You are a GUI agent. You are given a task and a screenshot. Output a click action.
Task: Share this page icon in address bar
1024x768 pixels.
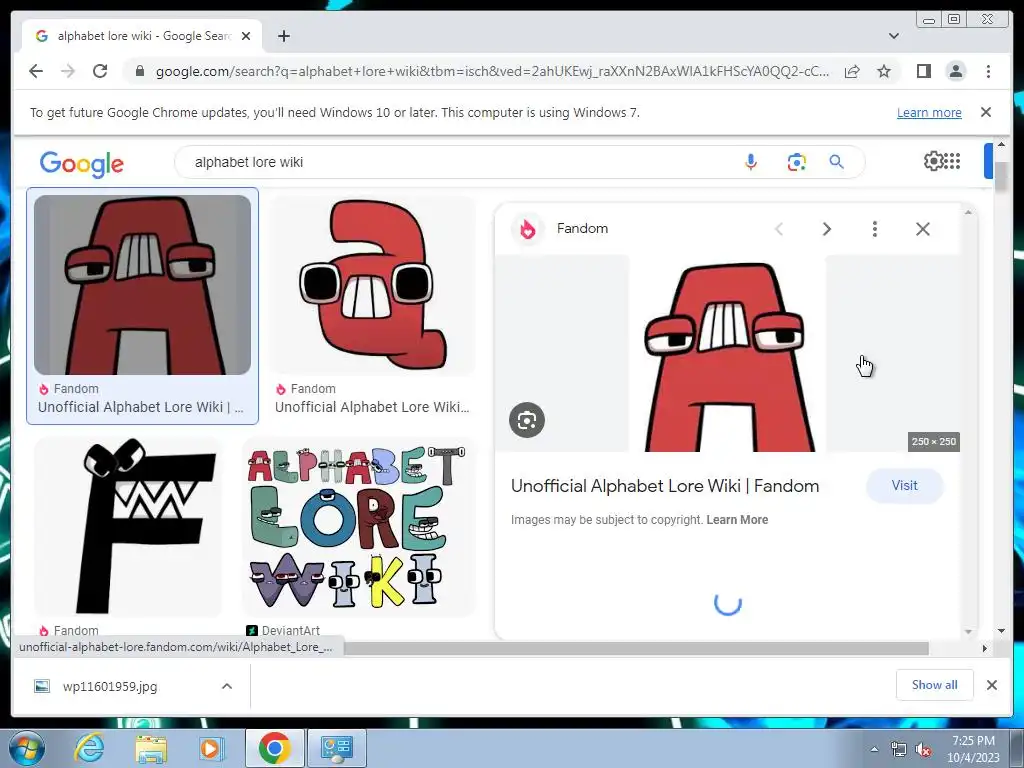coord(852,71)
